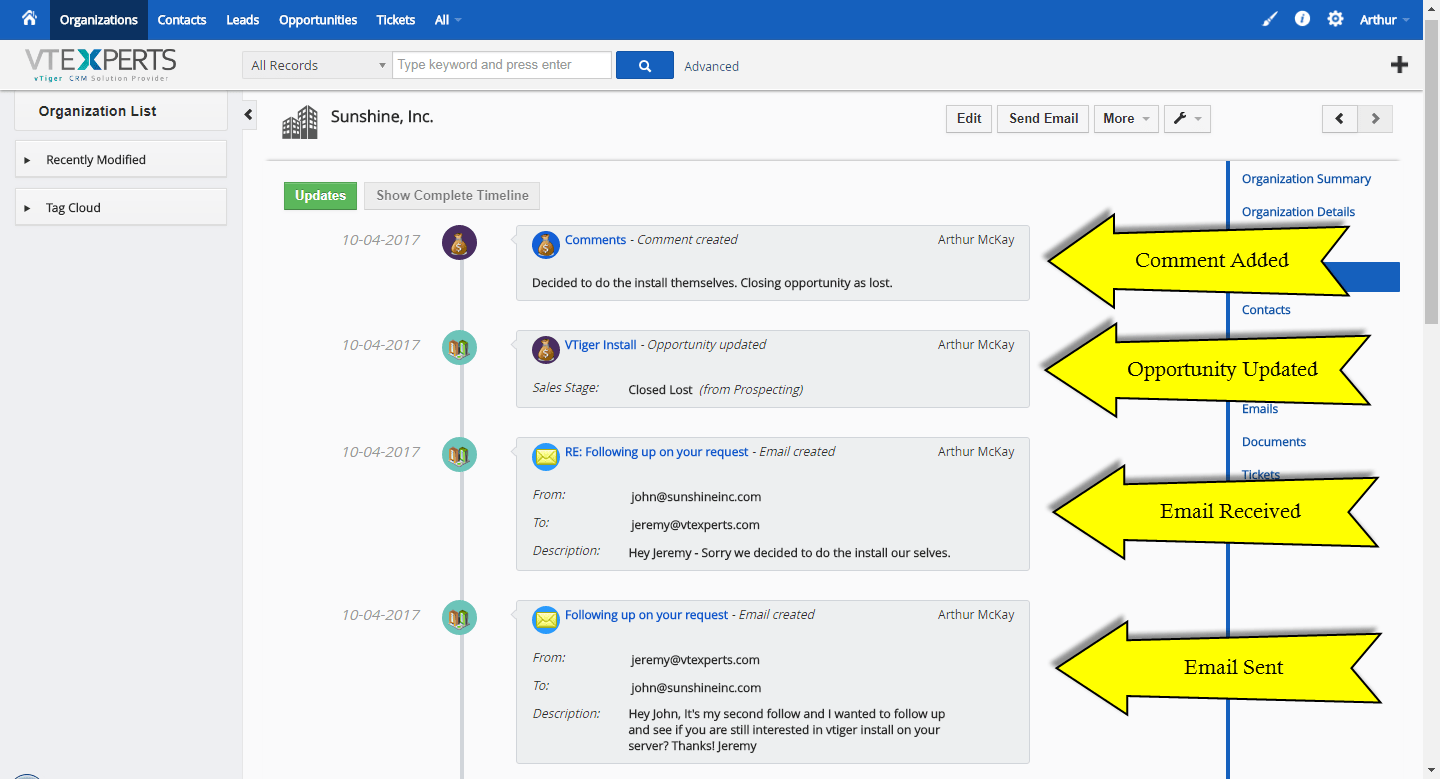Open the theme customizer paintbrush icon
1440x779 pixels.
point(1269,18)
